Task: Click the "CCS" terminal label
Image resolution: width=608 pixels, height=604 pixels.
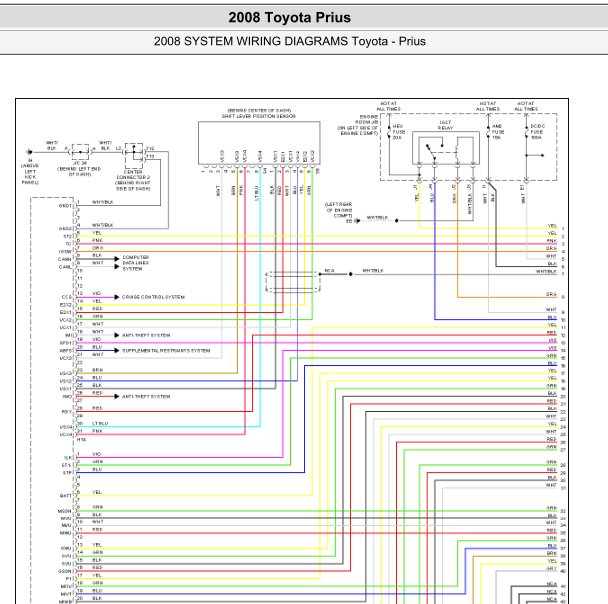Action: tap(67, 297)
